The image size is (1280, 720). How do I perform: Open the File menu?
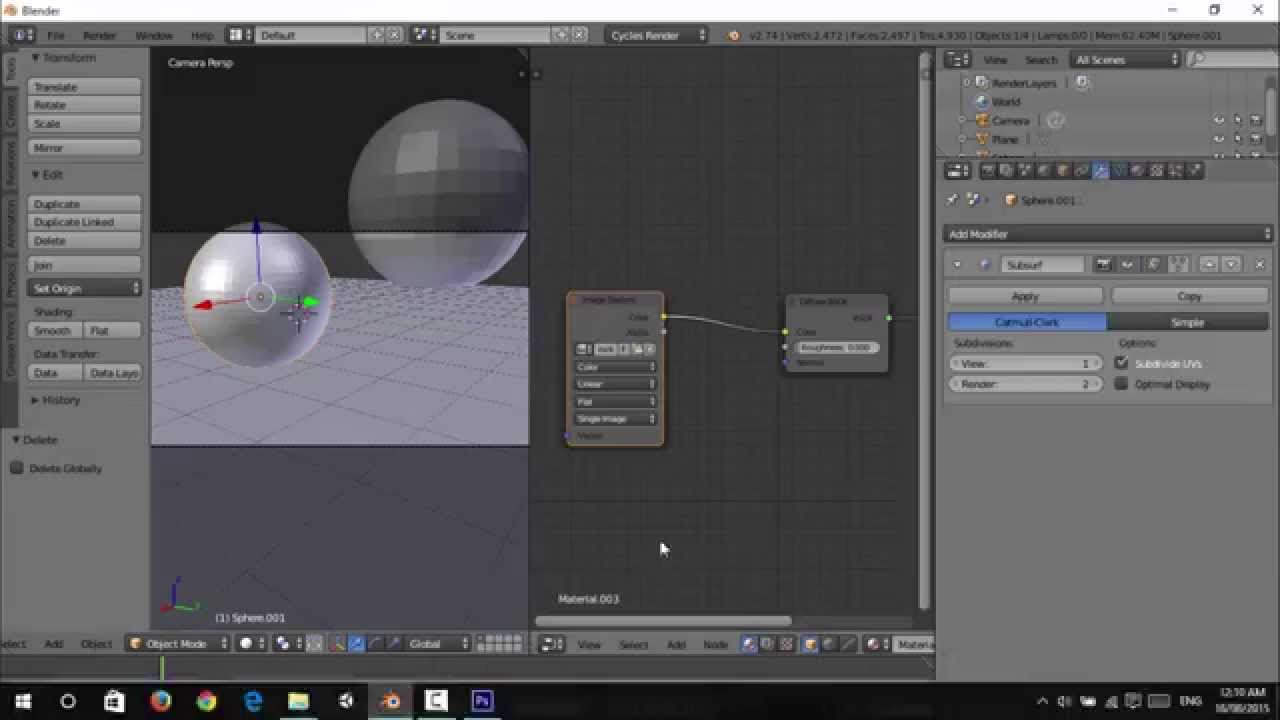pos(56,35)
